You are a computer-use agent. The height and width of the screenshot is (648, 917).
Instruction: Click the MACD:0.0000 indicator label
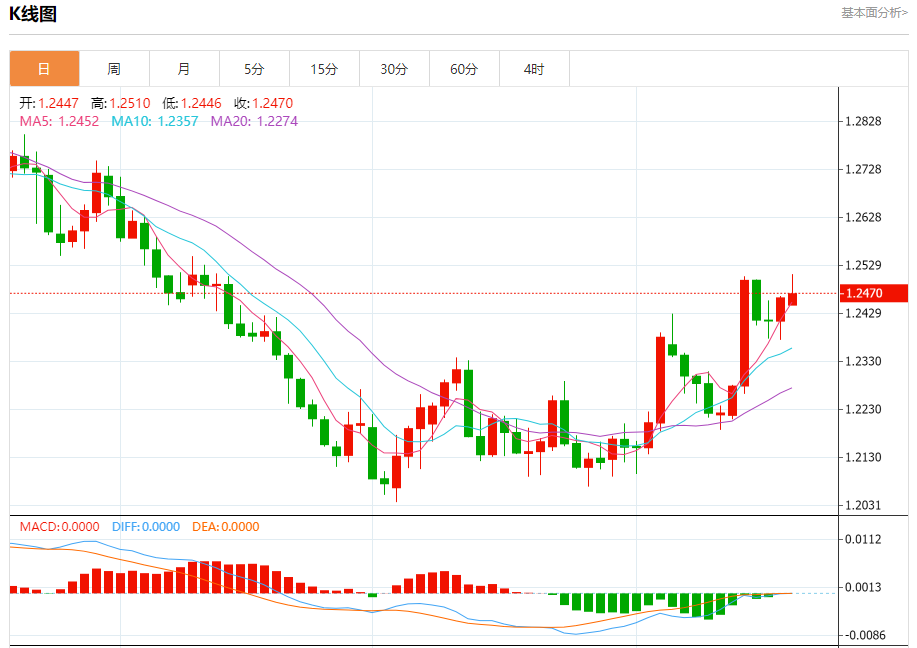(60, 526)
